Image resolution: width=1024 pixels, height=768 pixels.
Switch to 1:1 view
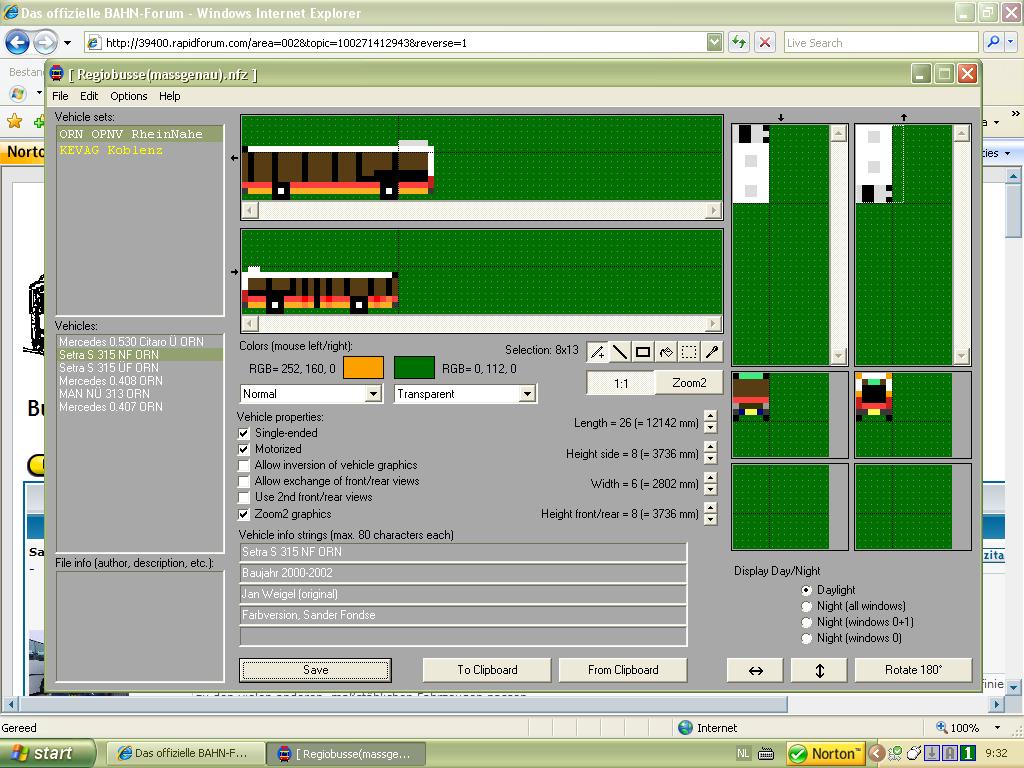point(621,383)
